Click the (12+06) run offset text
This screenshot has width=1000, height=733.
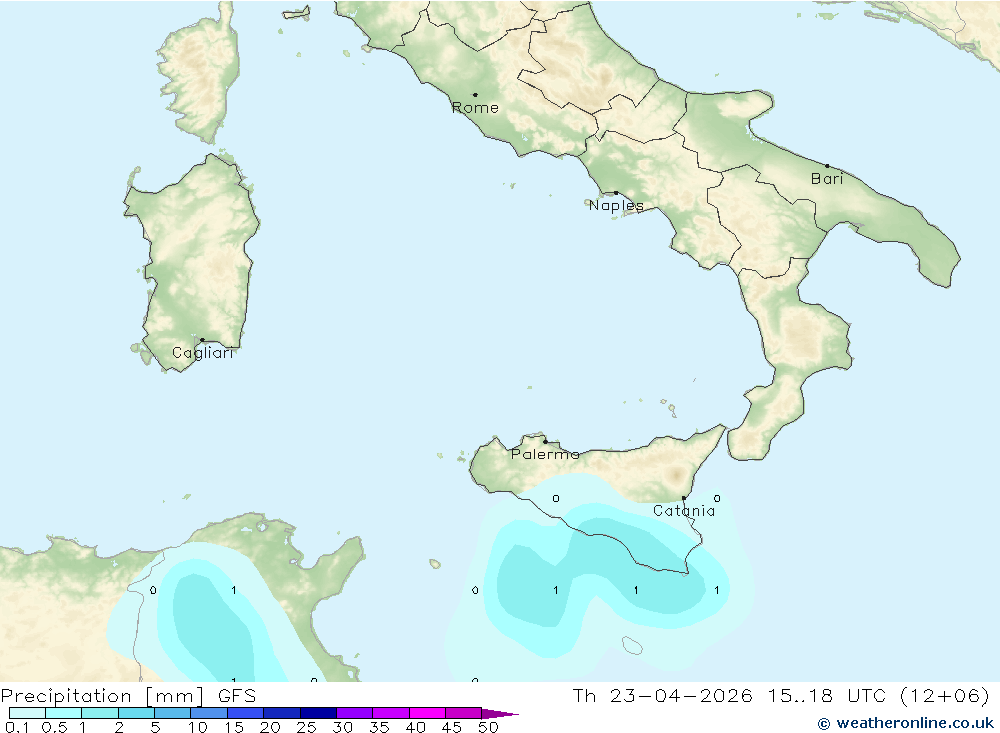945,695
